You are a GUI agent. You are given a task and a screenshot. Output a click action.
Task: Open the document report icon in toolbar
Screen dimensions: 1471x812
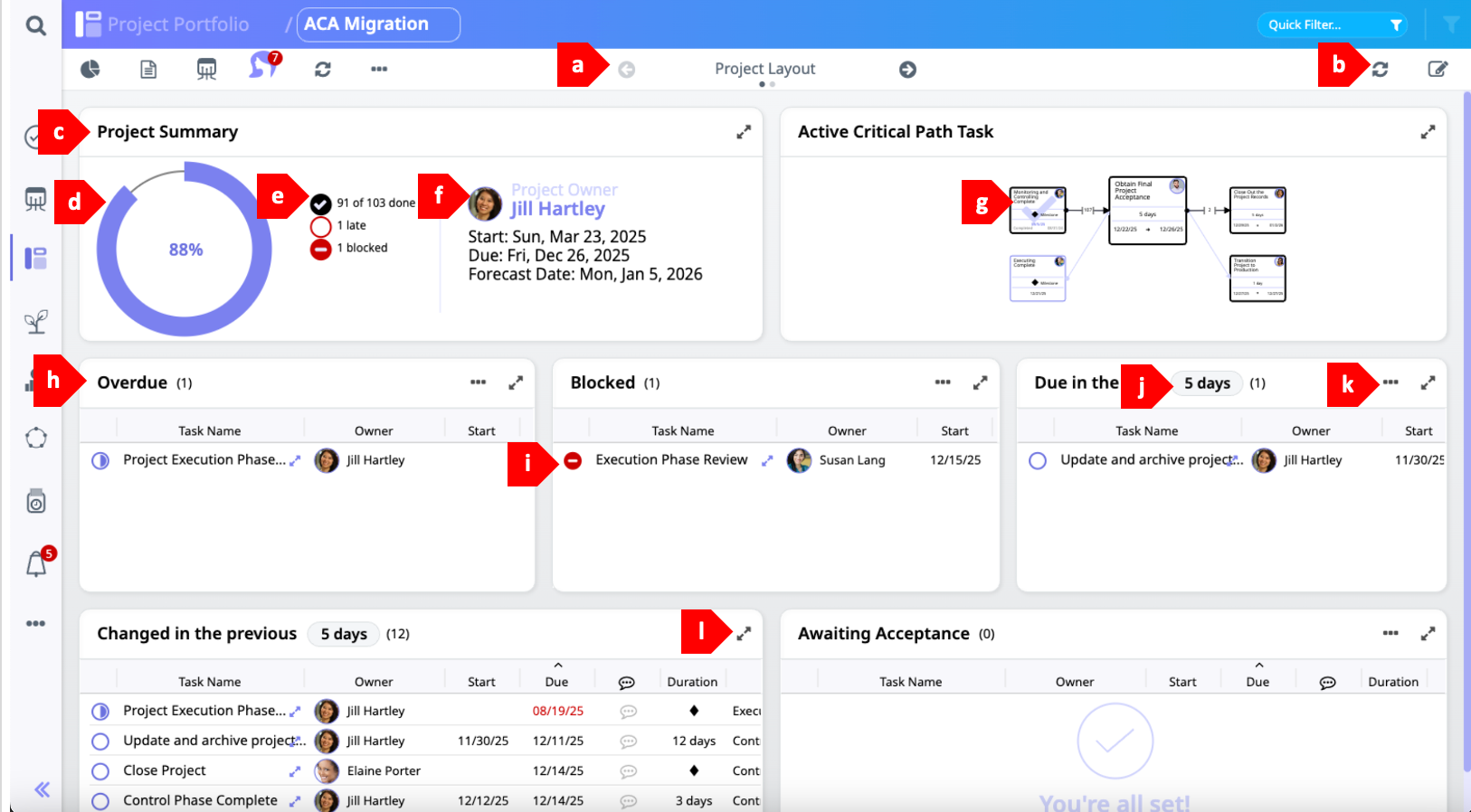click(x=148, y=69)
